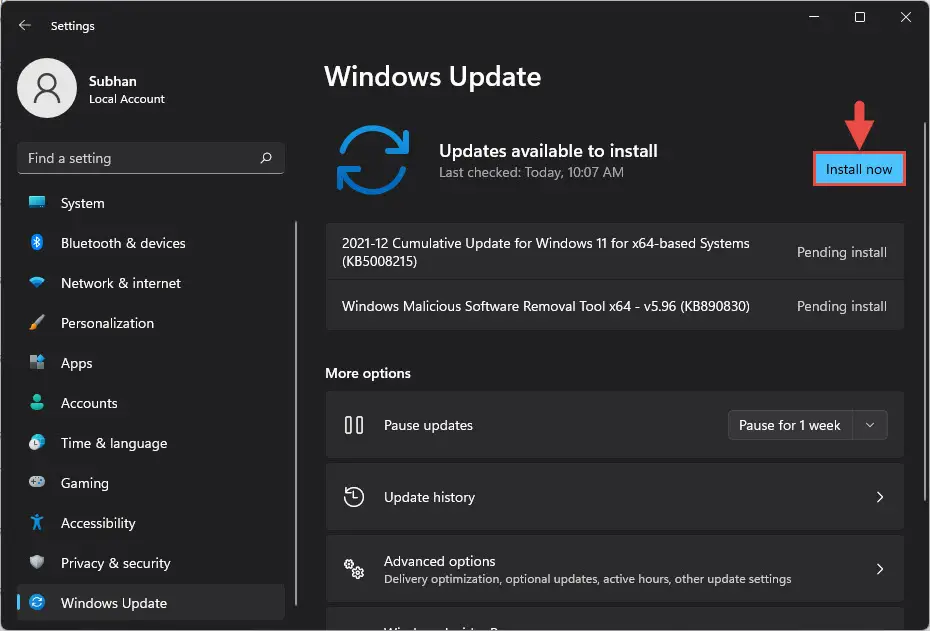The width and height of the screenshot is (930, 631).
Task: Click the Subhan account name
Action: (x=113, y=81)
